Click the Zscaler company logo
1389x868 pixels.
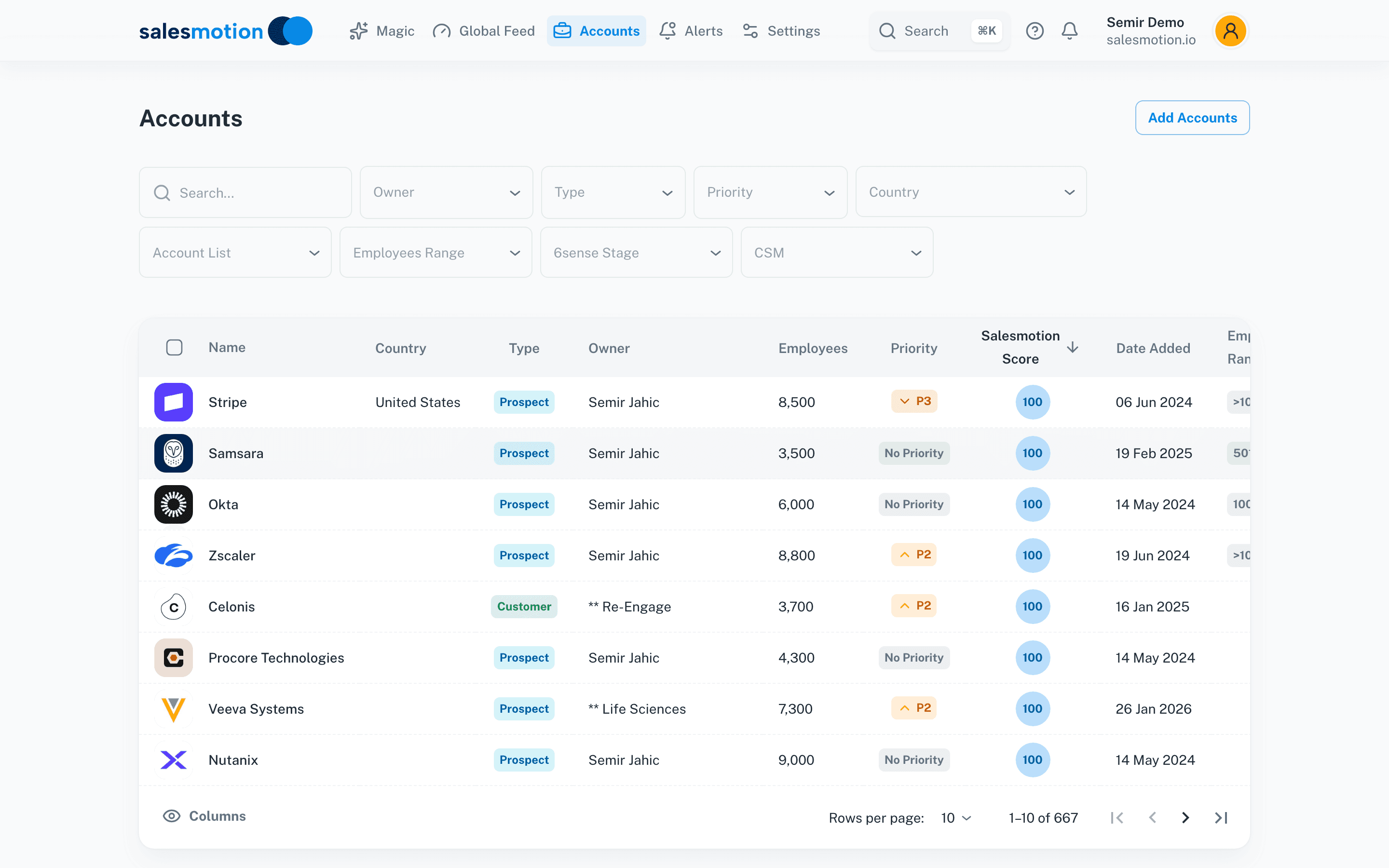[x=173, y=555]
